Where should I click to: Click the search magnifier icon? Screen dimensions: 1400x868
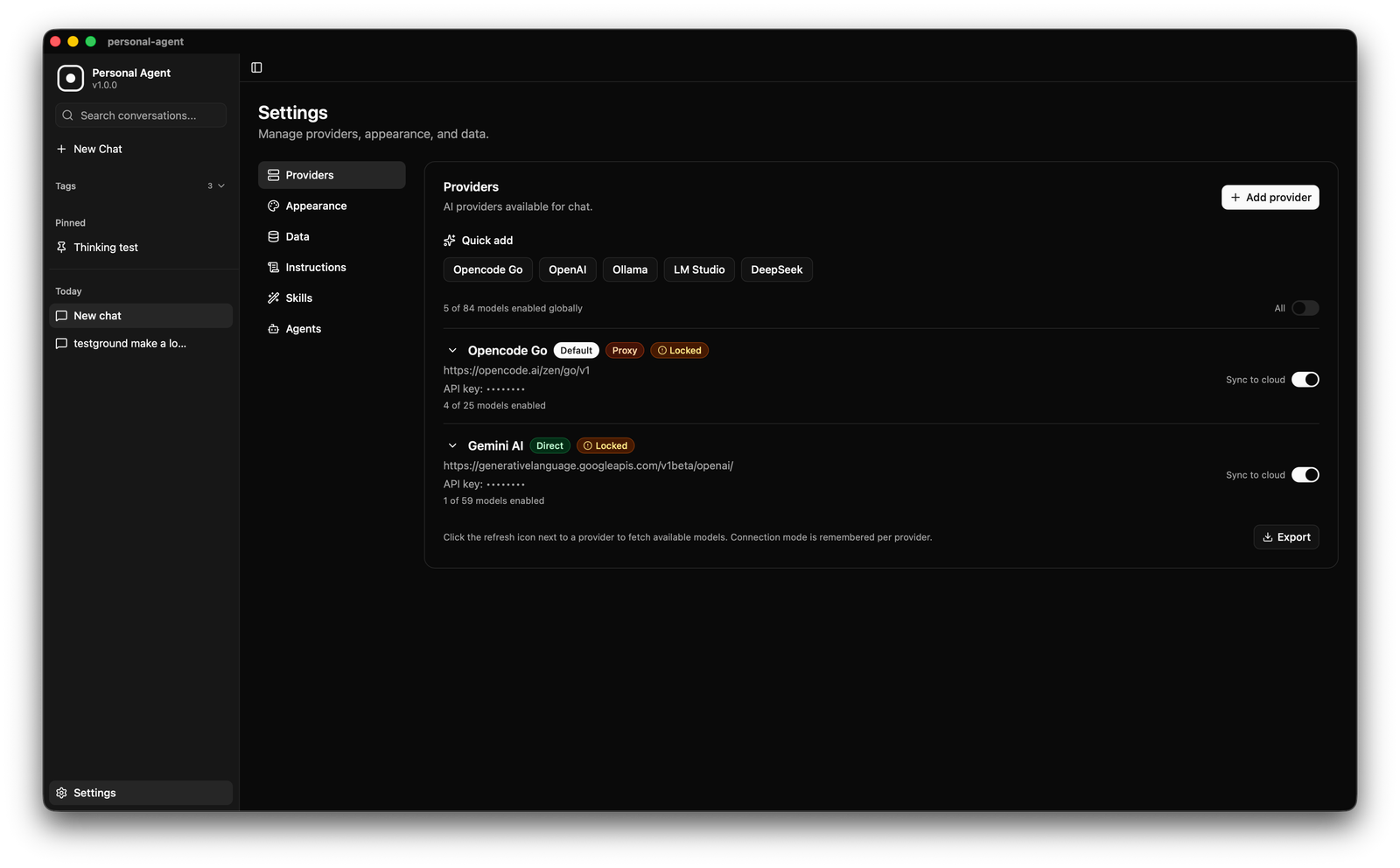[67, 115]
